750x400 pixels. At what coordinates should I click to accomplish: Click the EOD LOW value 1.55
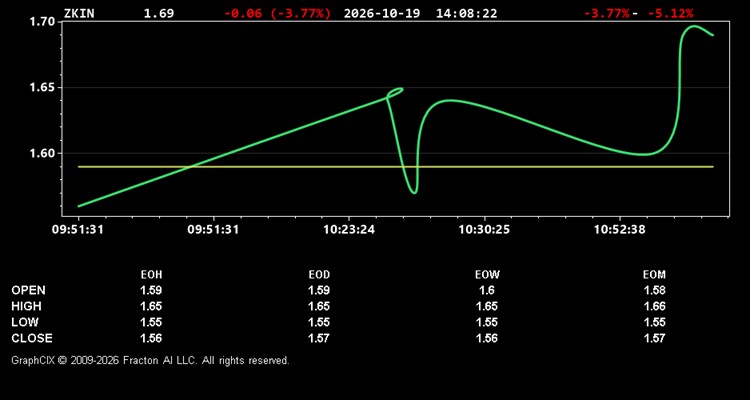pyautogui.click(x=319, y=322)
